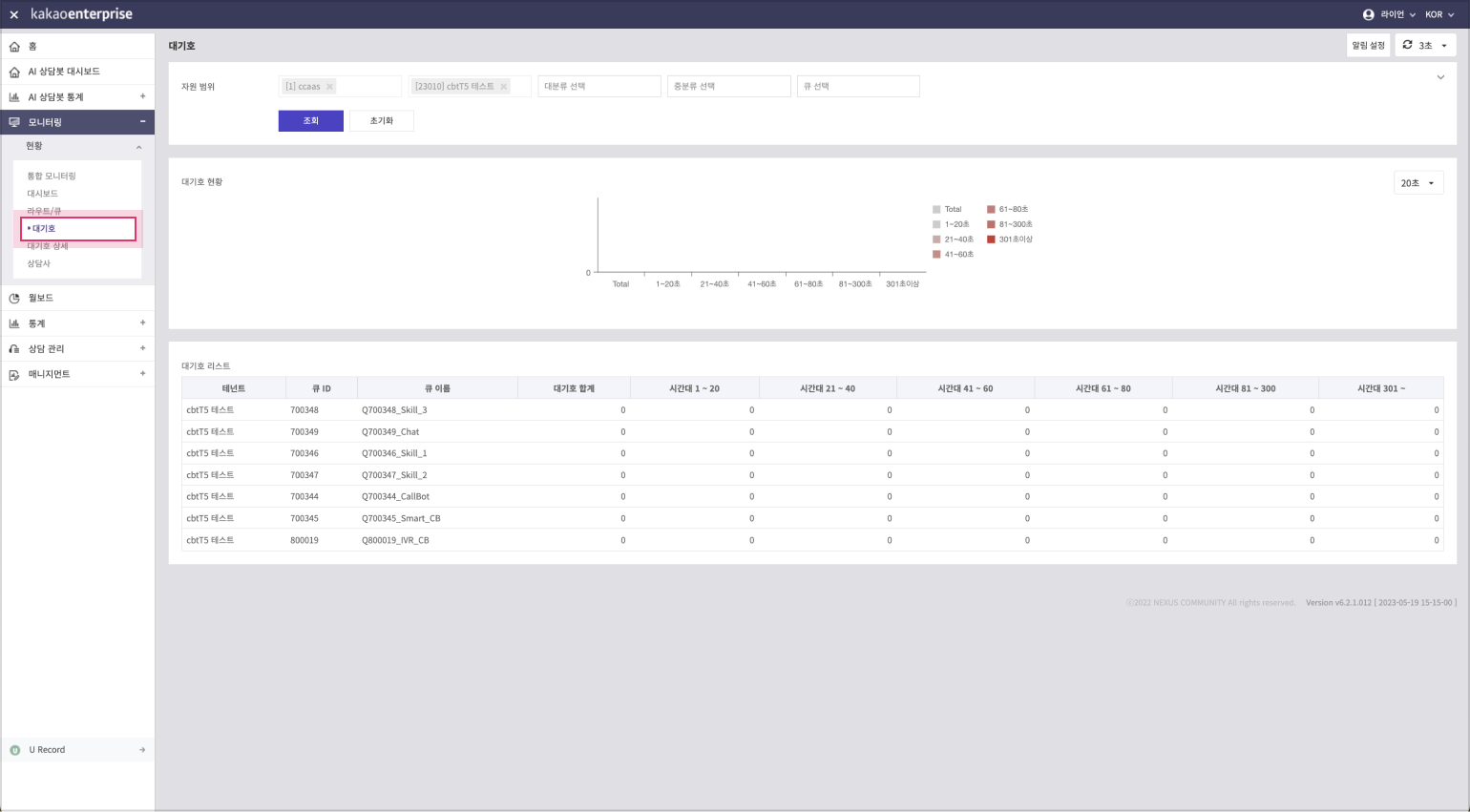The image size is (1470, 812).
Task: Open 통합 모니터링 in the sidebar
Action: click(52, 177)
